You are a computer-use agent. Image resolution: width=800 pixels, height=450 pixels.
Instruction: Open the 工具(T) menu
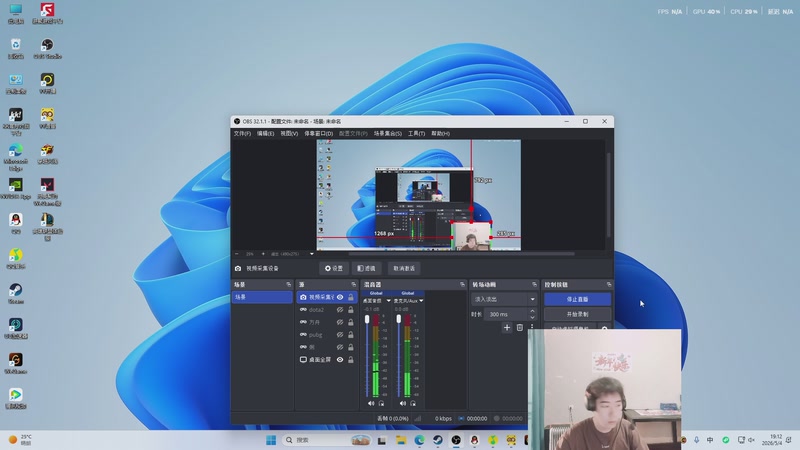pyautogui.click(x=416, y=134)
